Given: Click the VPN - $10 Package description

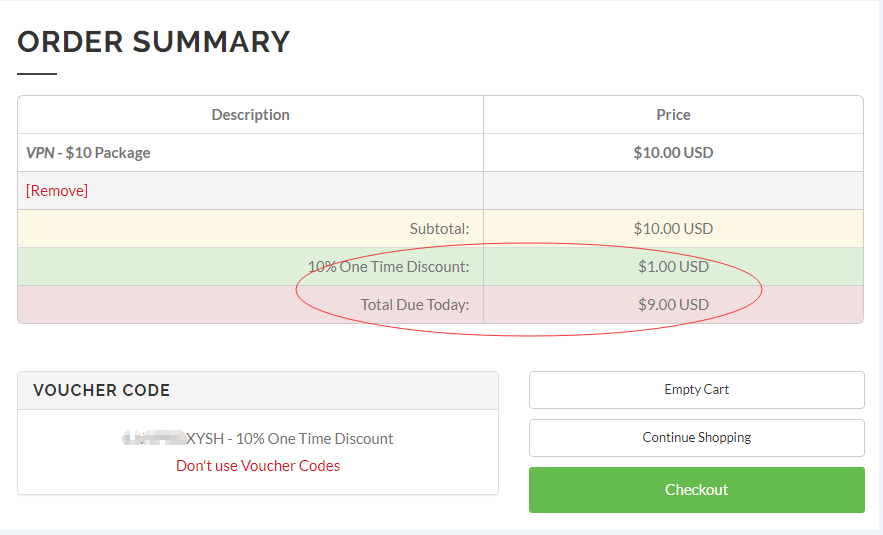Looking at the screenshot, I should pyautogui.click(x=88, y=153).
